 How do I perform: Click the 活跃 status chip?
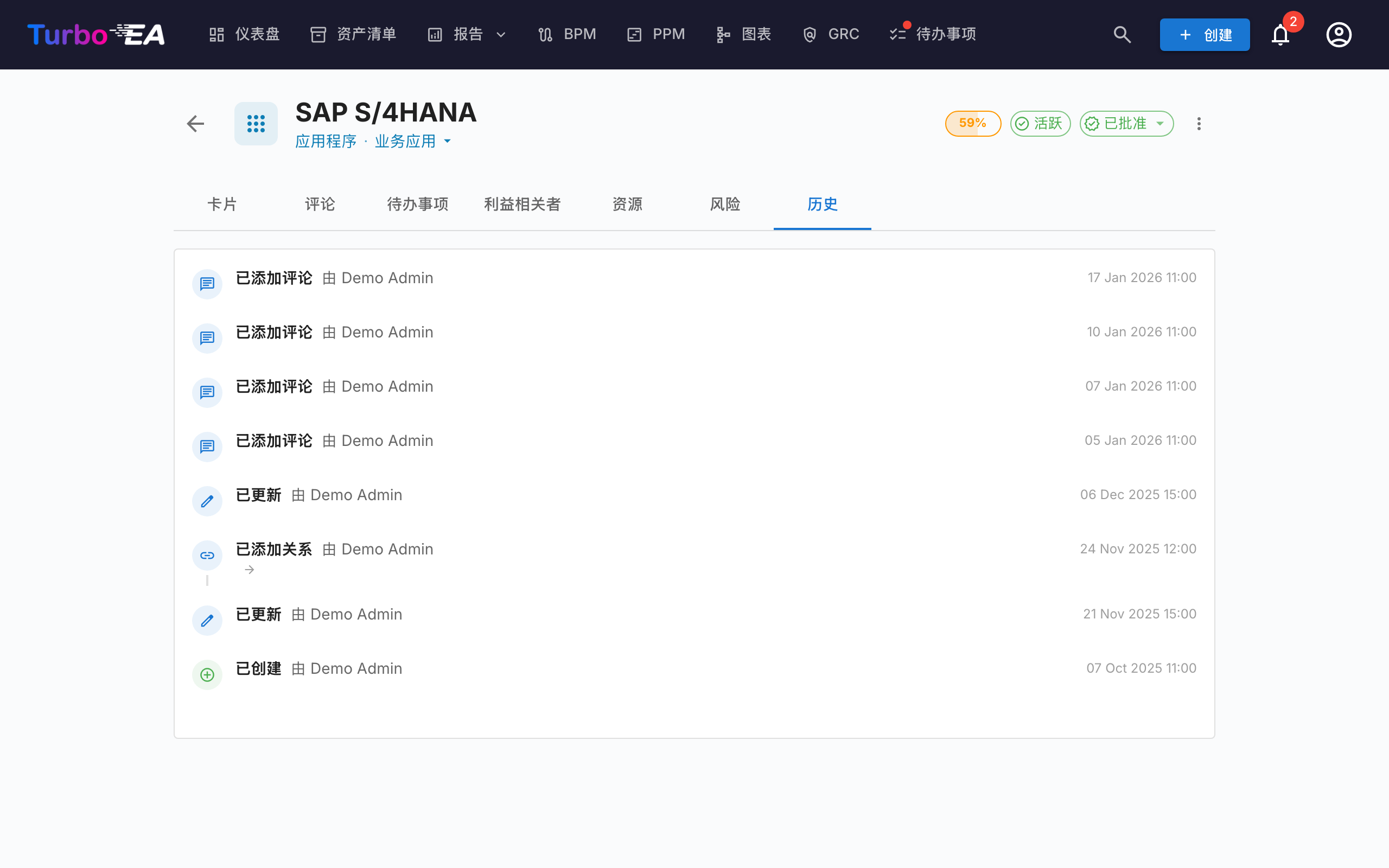pyautogui.click(x=1040, y=124)
